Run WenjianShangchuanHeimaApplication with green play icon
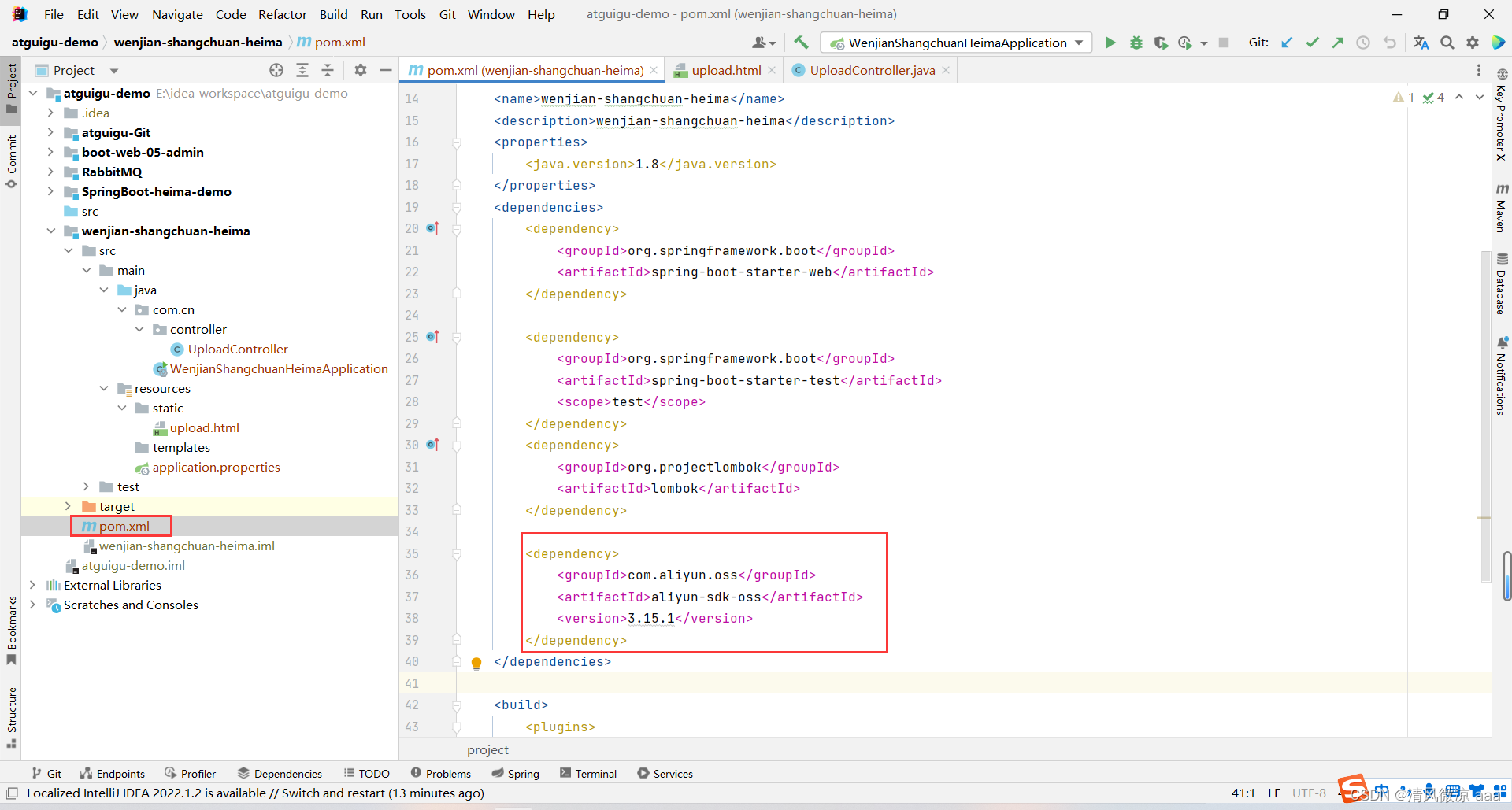1512x810 pixels. click(1110, 43)
